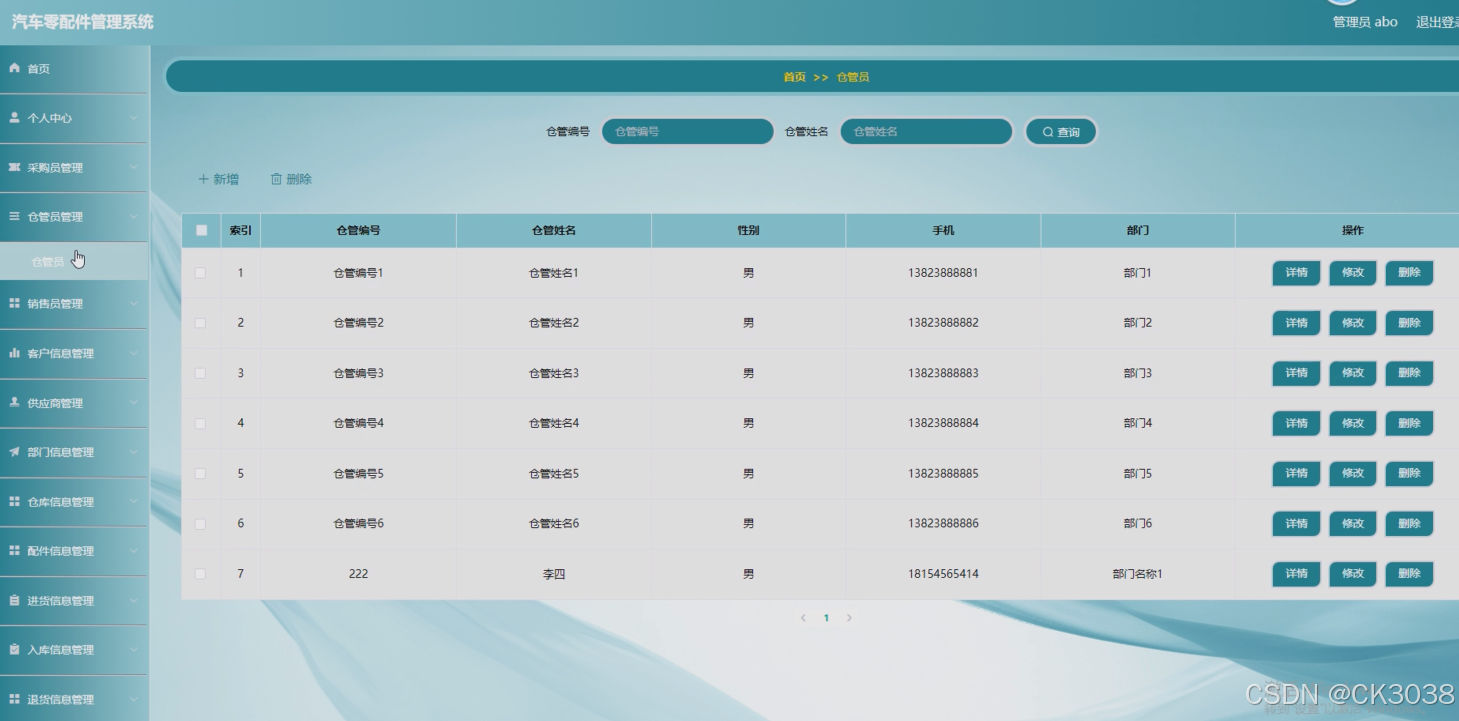Click 退出登录 at the top right
The width and height of the screenshot is (1459, 721).
coord(1437,21)
